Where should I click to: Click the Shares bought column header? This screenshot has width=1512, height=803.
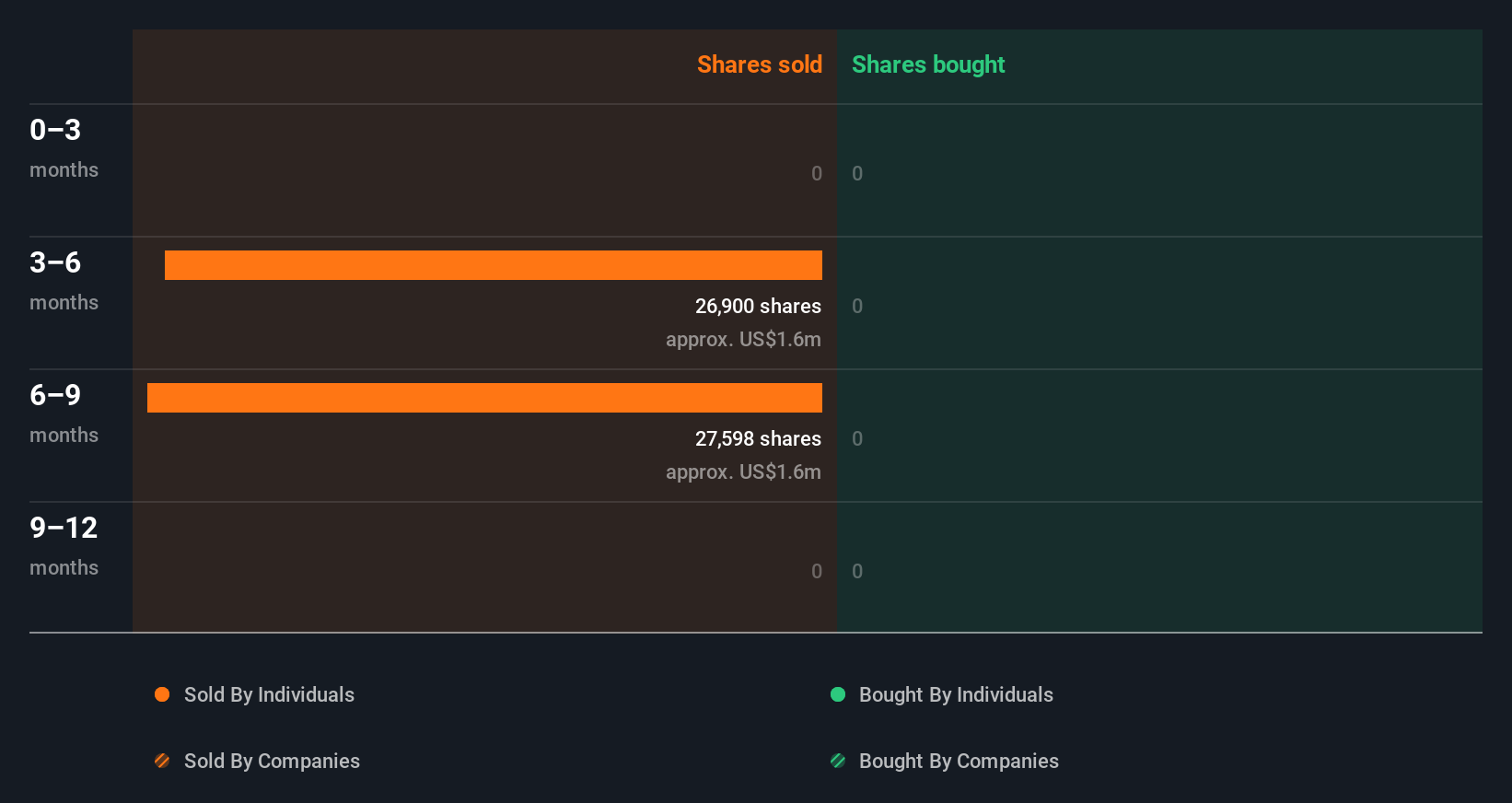click(x=928, y=64)
